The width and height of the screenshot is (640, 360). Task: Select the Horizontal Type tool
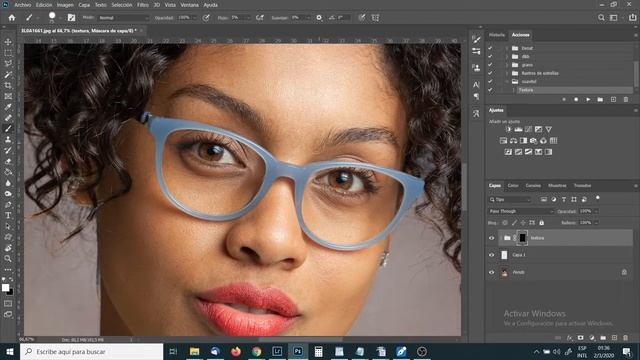click(x=8, y=215)
